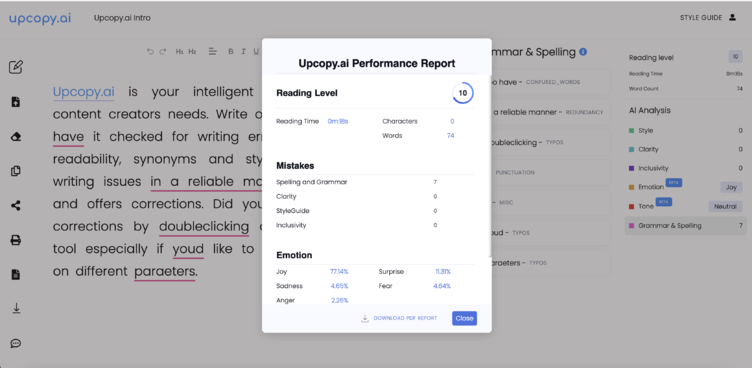The height and width of the screenshot is (368, 752).
Task: Click the upload file icon in left sidebar
Action: [16, 102]
